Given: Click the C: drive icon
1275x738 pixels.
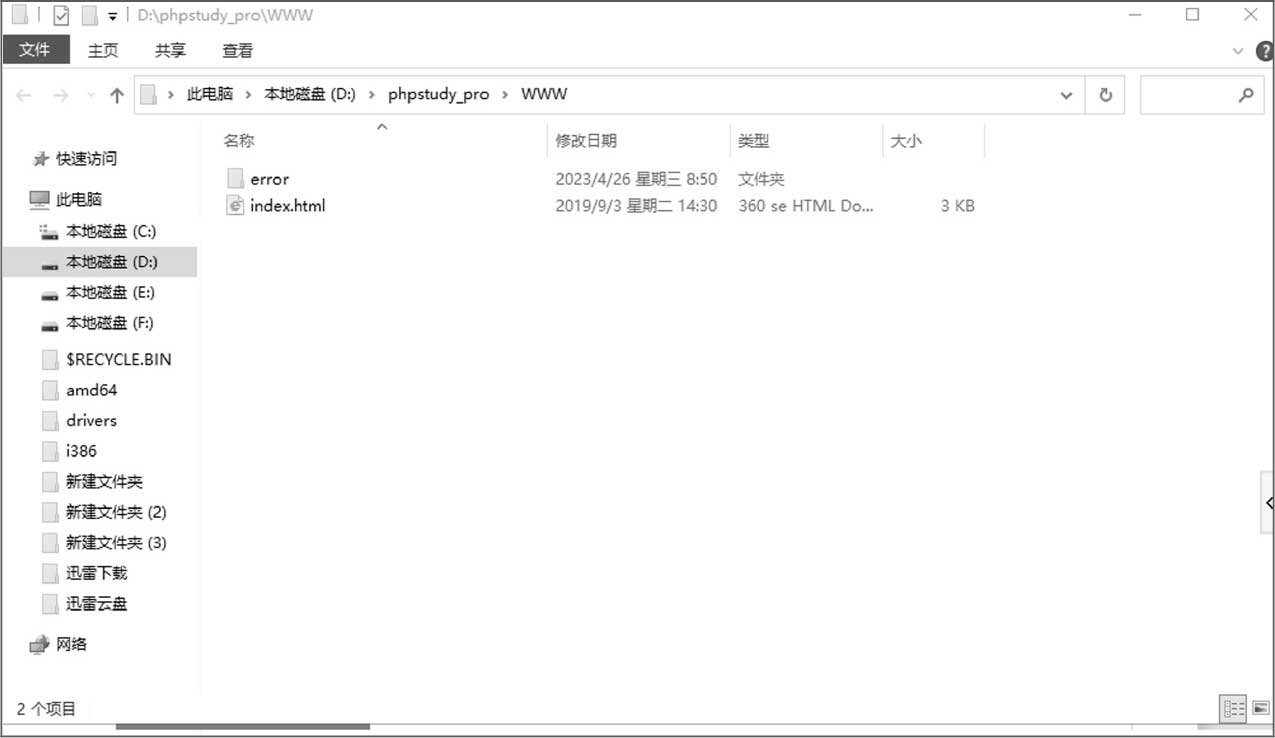Looking at the screenshot, I should click(x=49, y=231).
